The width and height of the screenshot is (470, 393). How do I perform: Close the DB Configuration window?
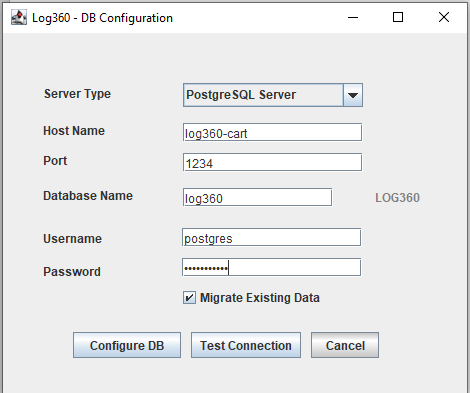[444, 17]
